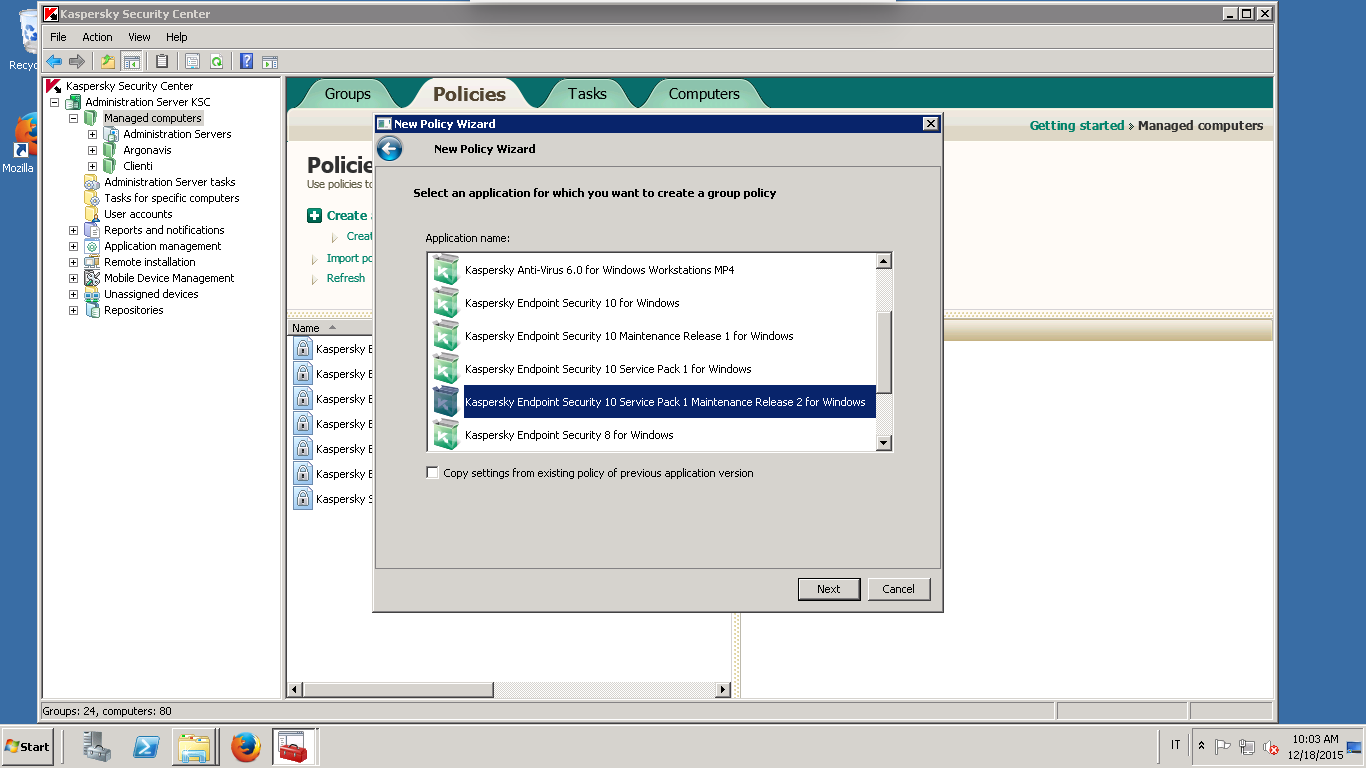Click the red toolbox taskbar icon
This screenshot has height=768, width=1366.
(x=294, y=747)
